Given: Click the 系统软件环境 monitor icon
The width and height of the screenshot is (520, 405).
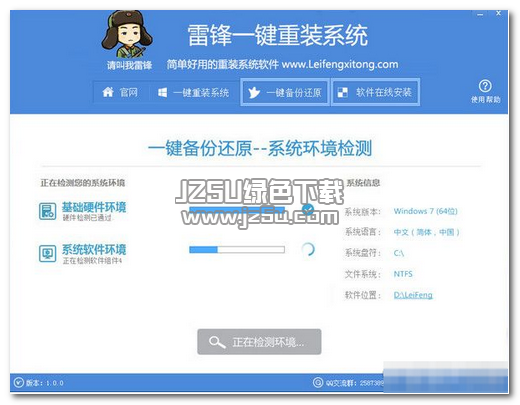Looking at the screenshot, I should [47, 254].
